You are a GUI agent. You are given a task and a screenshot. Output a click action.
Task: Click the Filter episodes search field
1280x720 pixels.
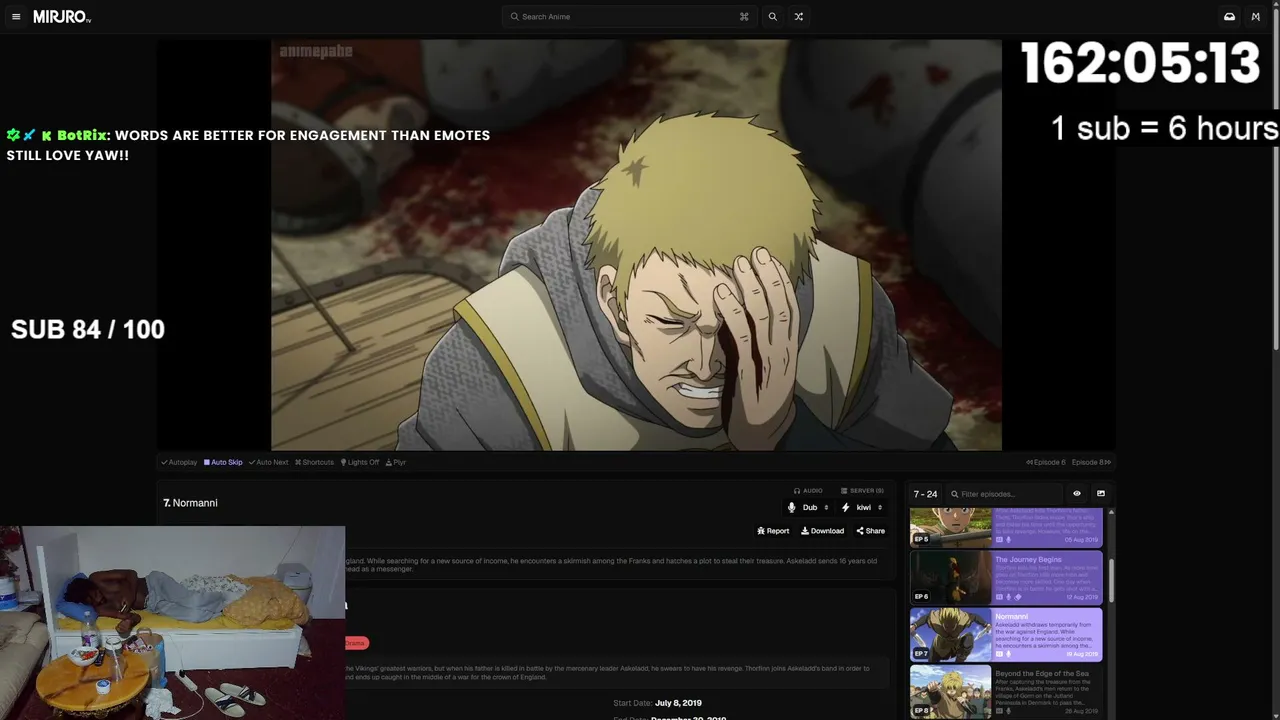click(x=1005, y=494)
